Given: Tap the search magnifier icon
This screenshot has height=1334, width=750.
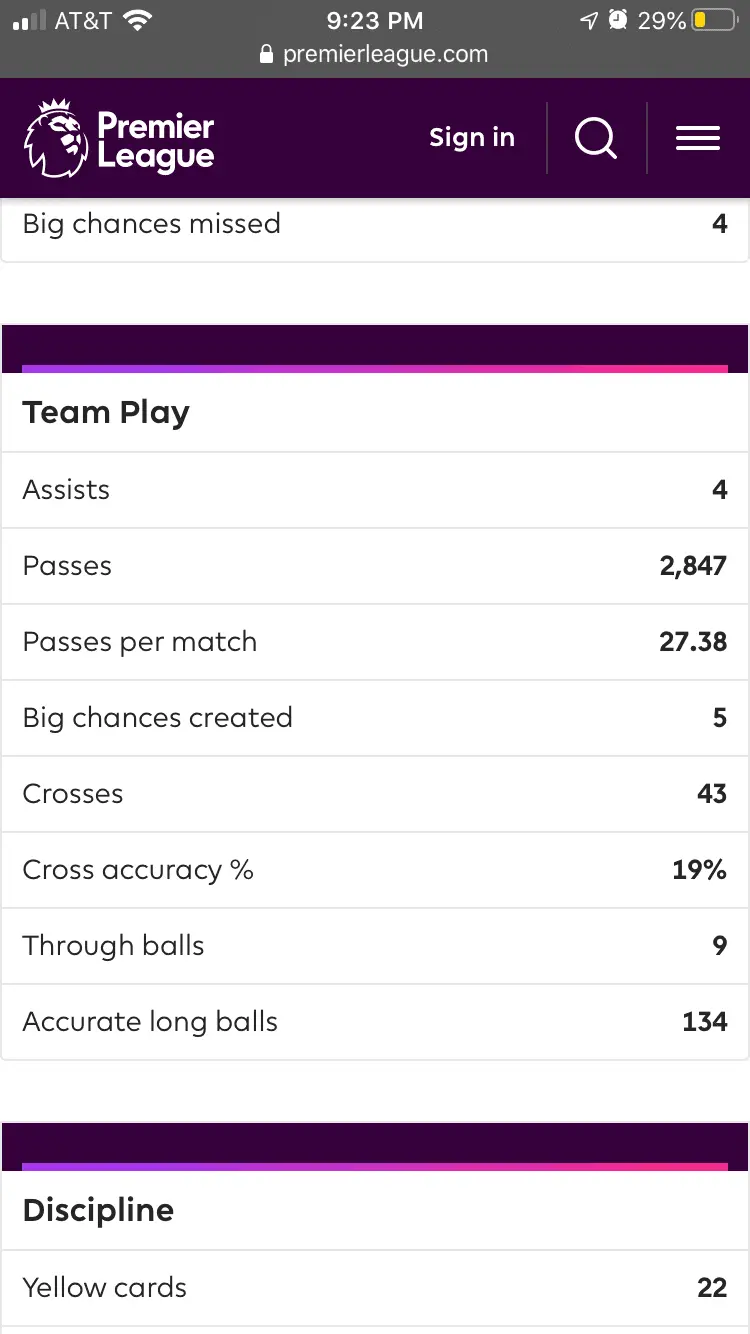Looking at the screenshot, I should click(x=596, y=138).
